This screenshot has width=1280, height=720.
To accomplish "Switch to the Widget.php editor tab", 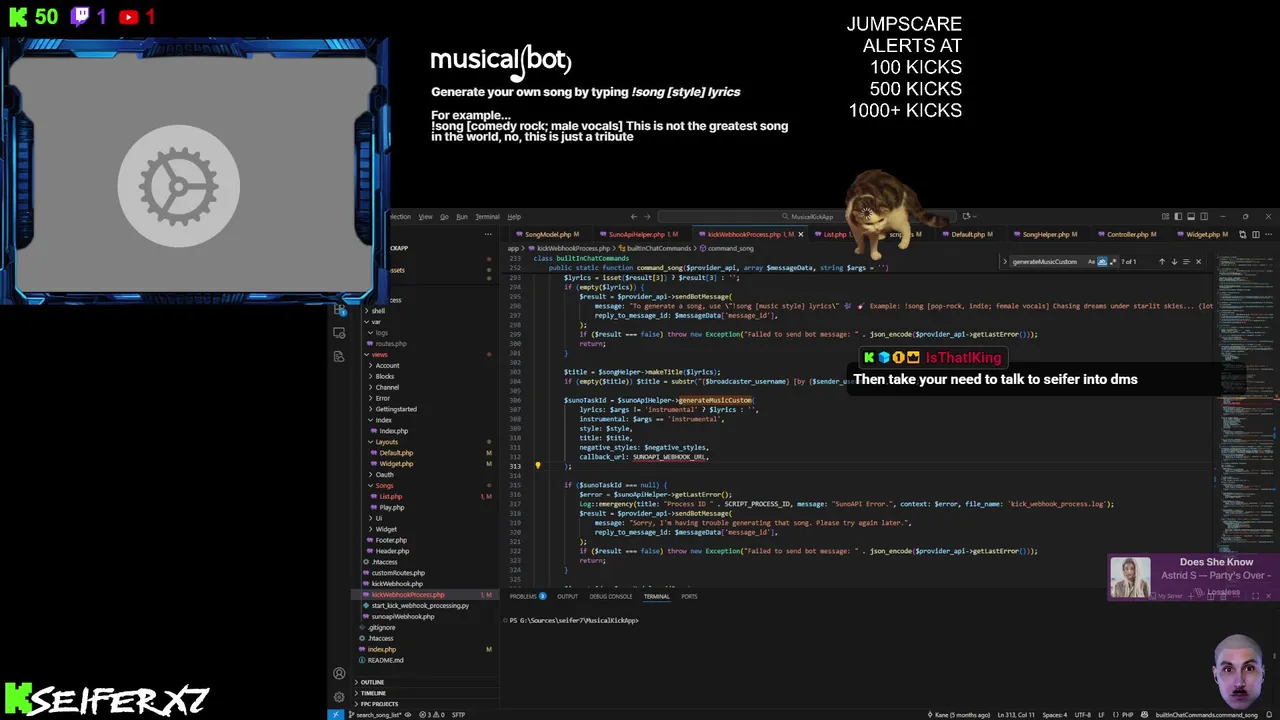I will tap(1203, 234).
